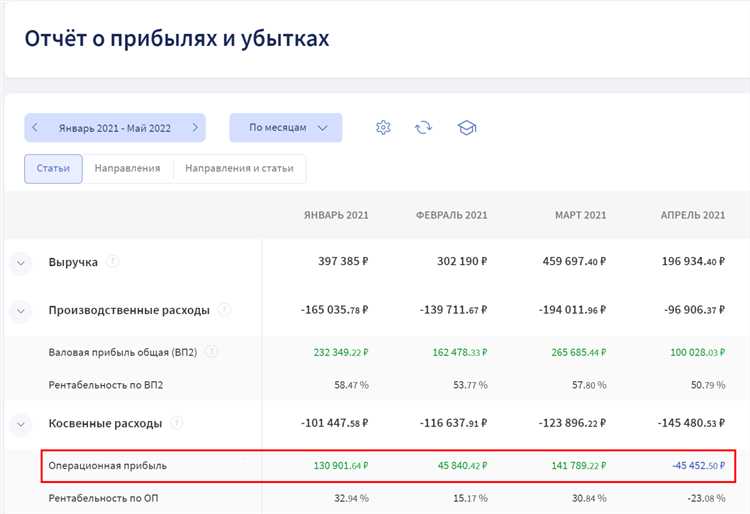Image resolution: width=750 pixels, height=514 pixels.
Task: Select the Статьи tab
Action: pos(53,168)
